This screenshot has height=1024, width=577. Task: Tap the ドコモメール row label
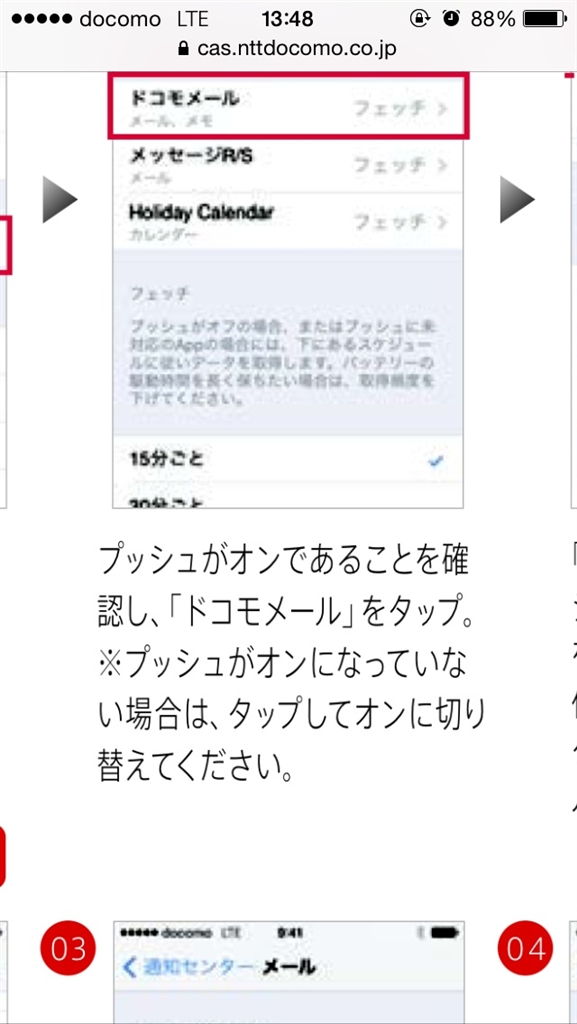coord(185,99)
